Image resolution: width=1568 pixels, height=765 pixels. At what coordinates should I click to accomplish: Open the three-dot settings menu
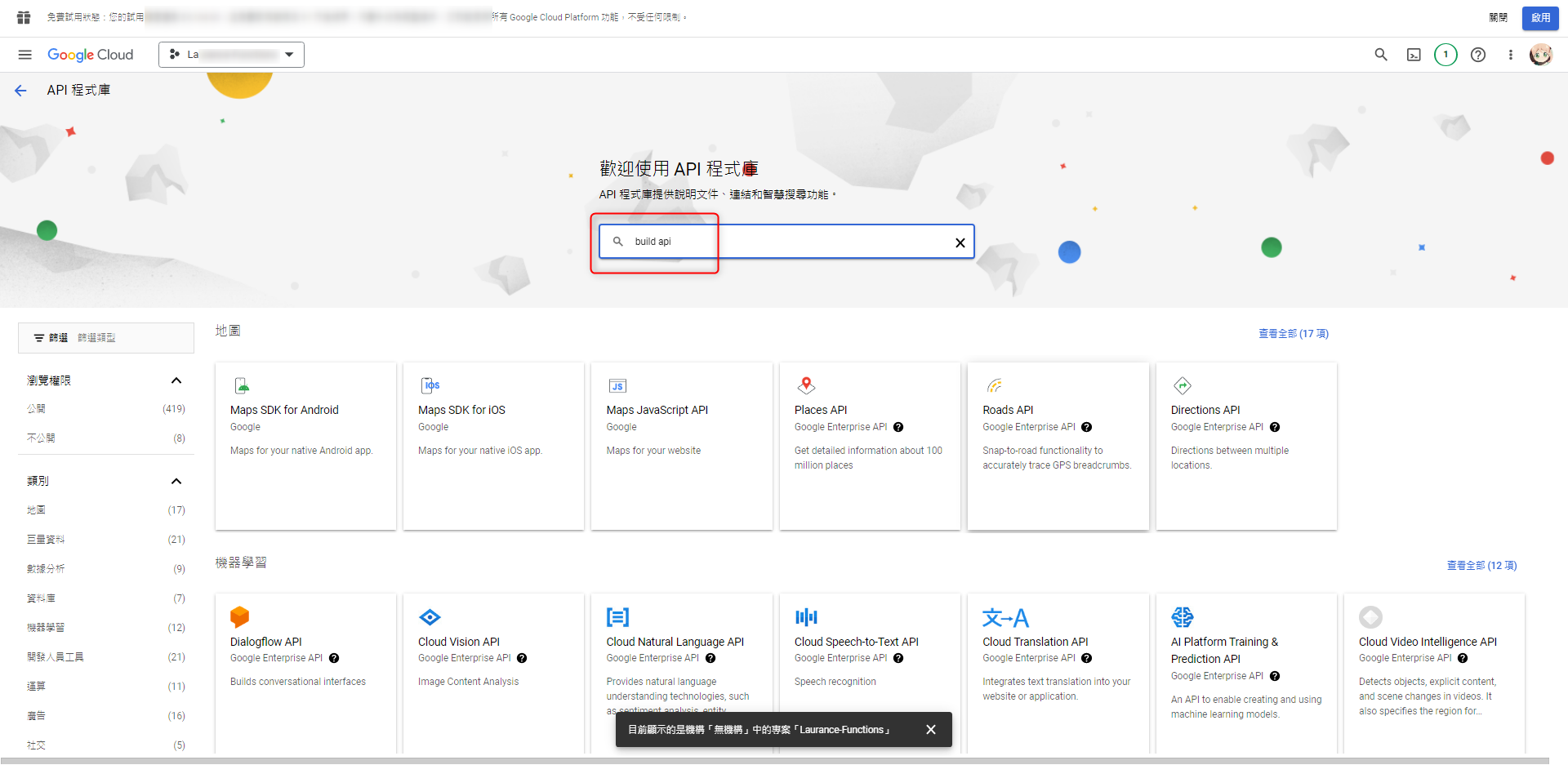[x=1510, y=55]
